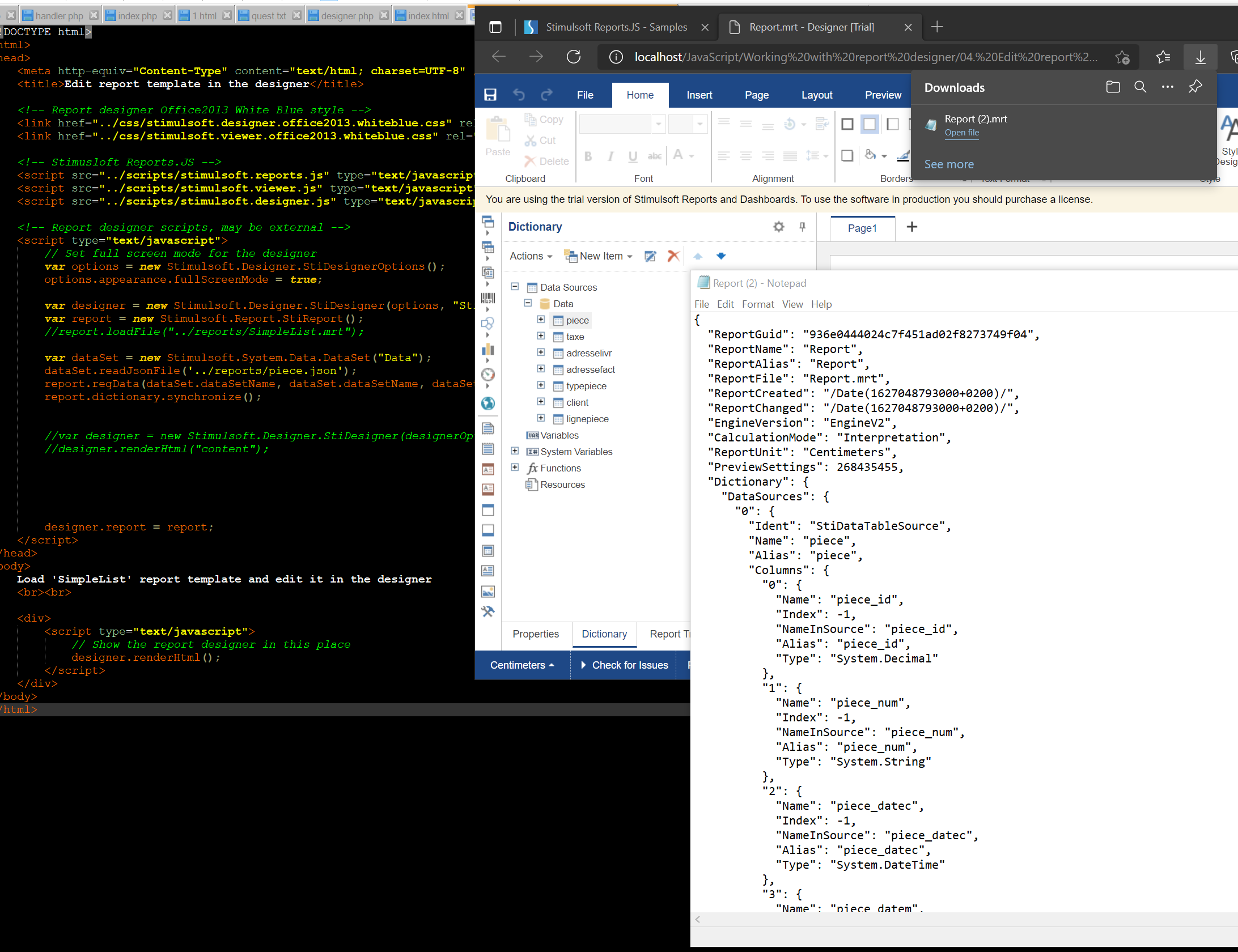Click the Edit item icon in the Dictionary toolbar
This screenshot has width=1238, height=952.
click(650, 256)
